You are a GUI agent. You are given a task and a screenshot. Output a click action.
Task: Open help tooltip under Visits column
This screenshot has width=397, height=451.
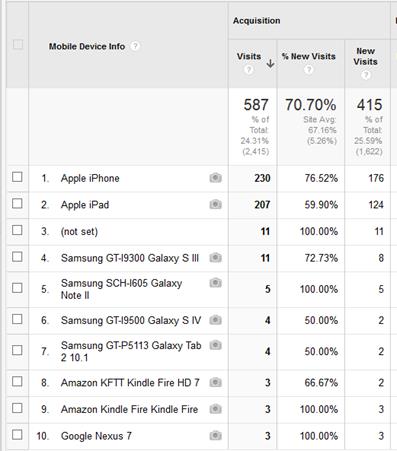click(x=248, y=70)
